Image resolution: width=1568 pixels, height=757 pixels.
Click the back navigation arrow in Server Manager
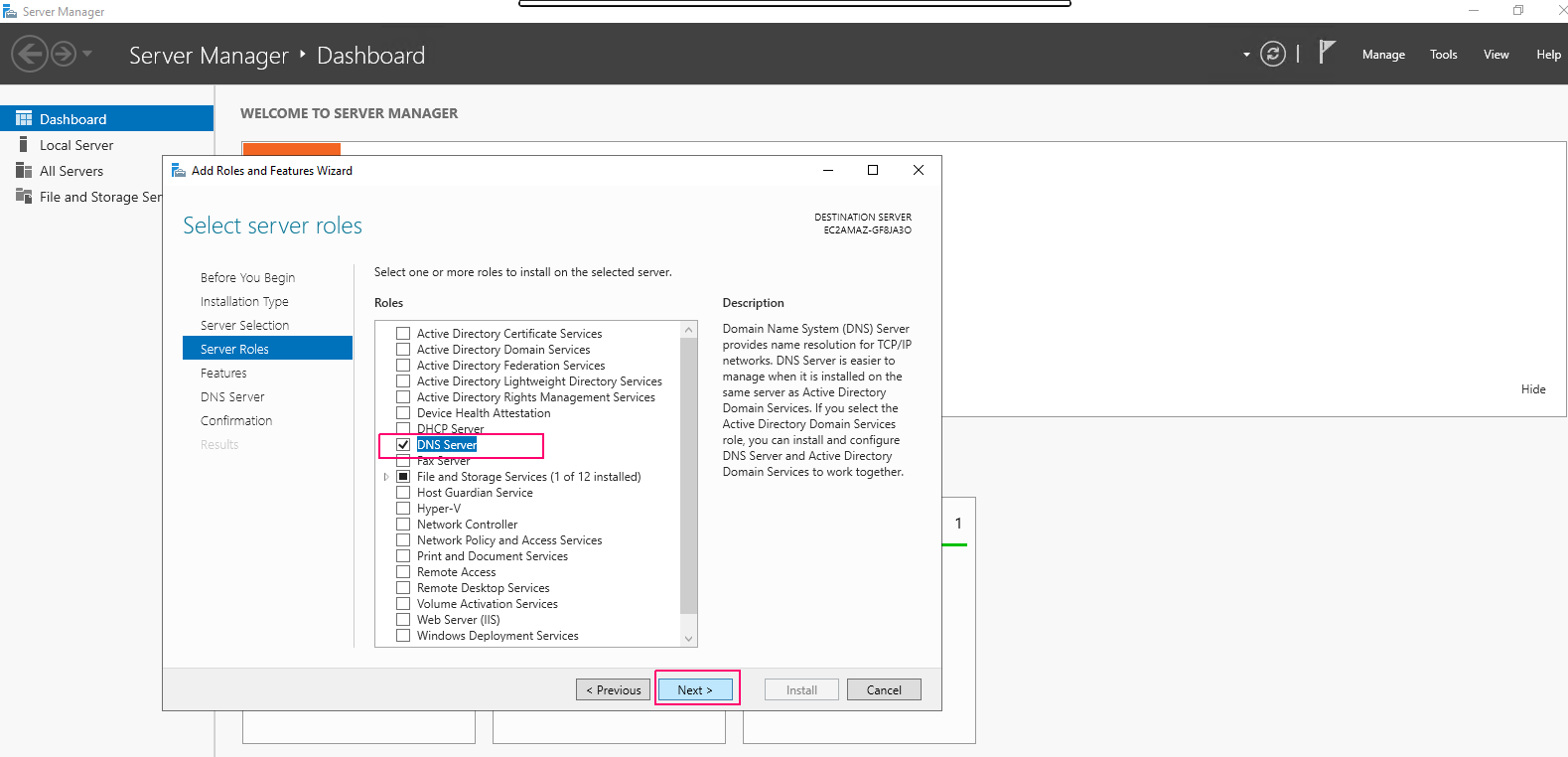pos(30,54)
